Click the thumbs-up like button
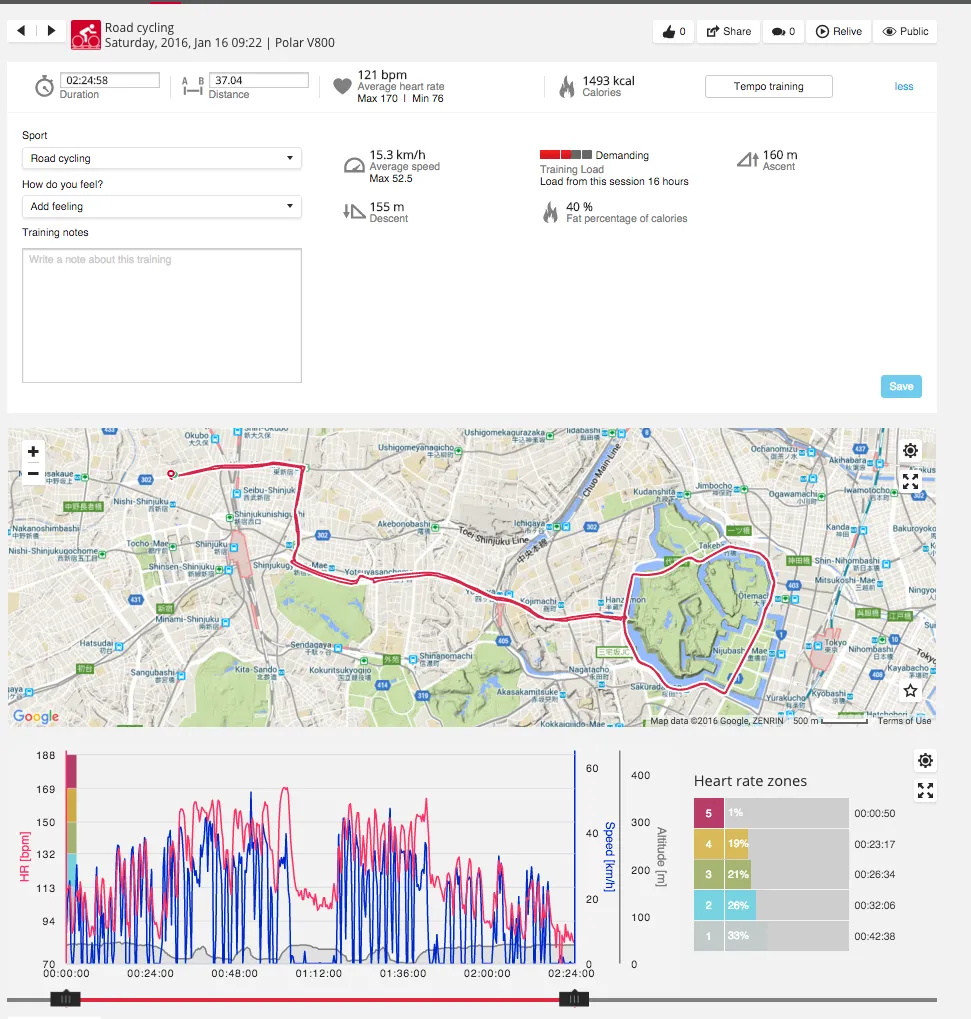Viewport: 971px width, 1019px height. click(x=673, y=32)
